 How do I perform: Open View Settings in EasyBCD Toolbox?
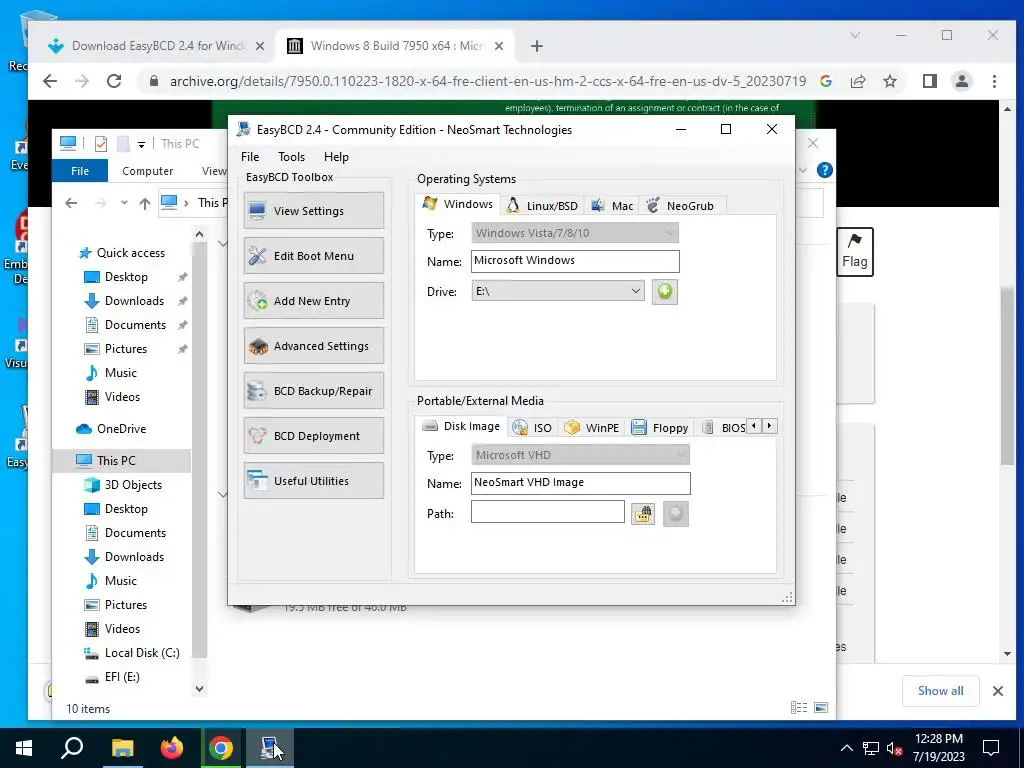coord(313,210)
